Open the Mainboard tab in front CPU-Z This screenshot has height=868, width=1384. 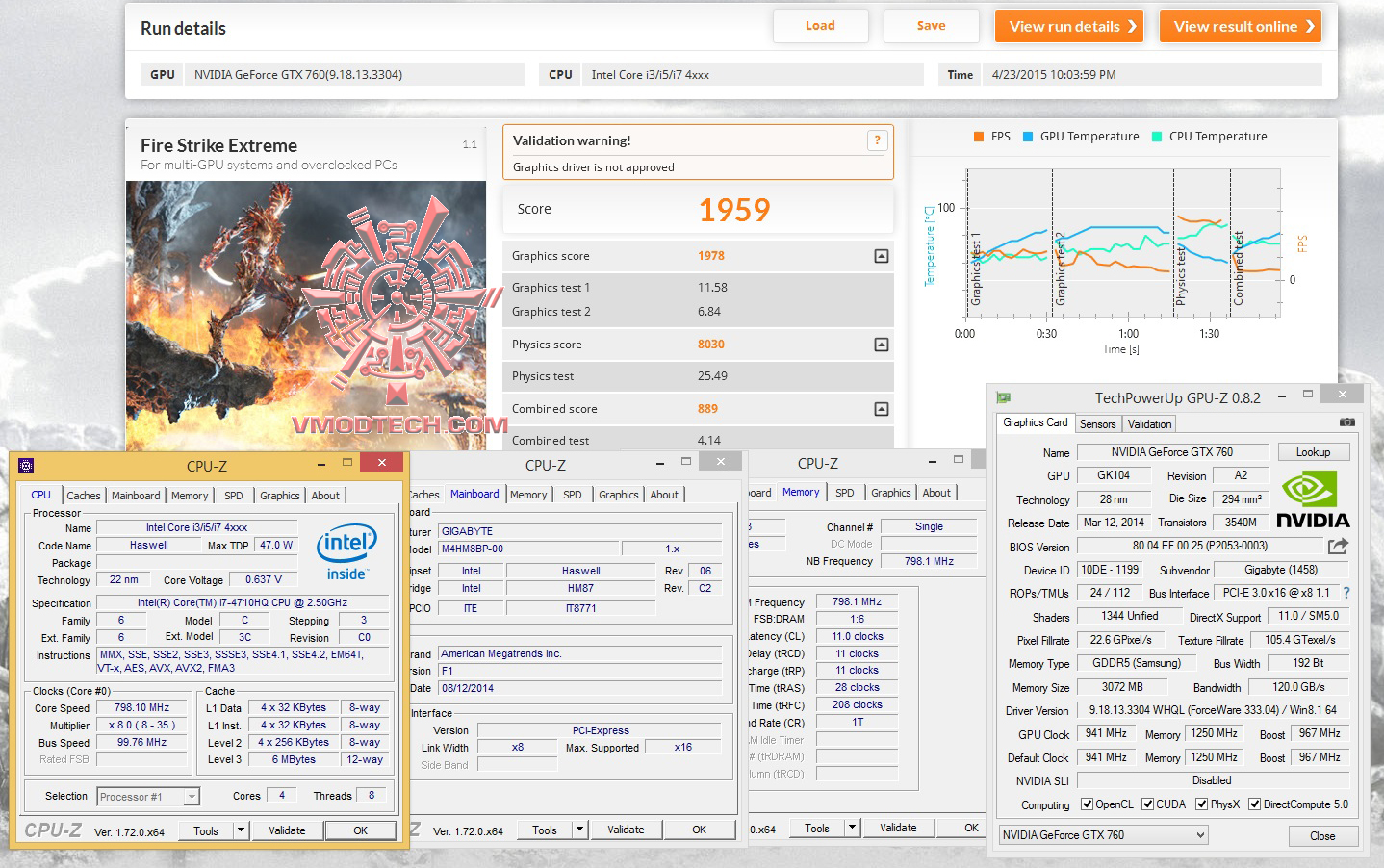click(x=136, y=496)
